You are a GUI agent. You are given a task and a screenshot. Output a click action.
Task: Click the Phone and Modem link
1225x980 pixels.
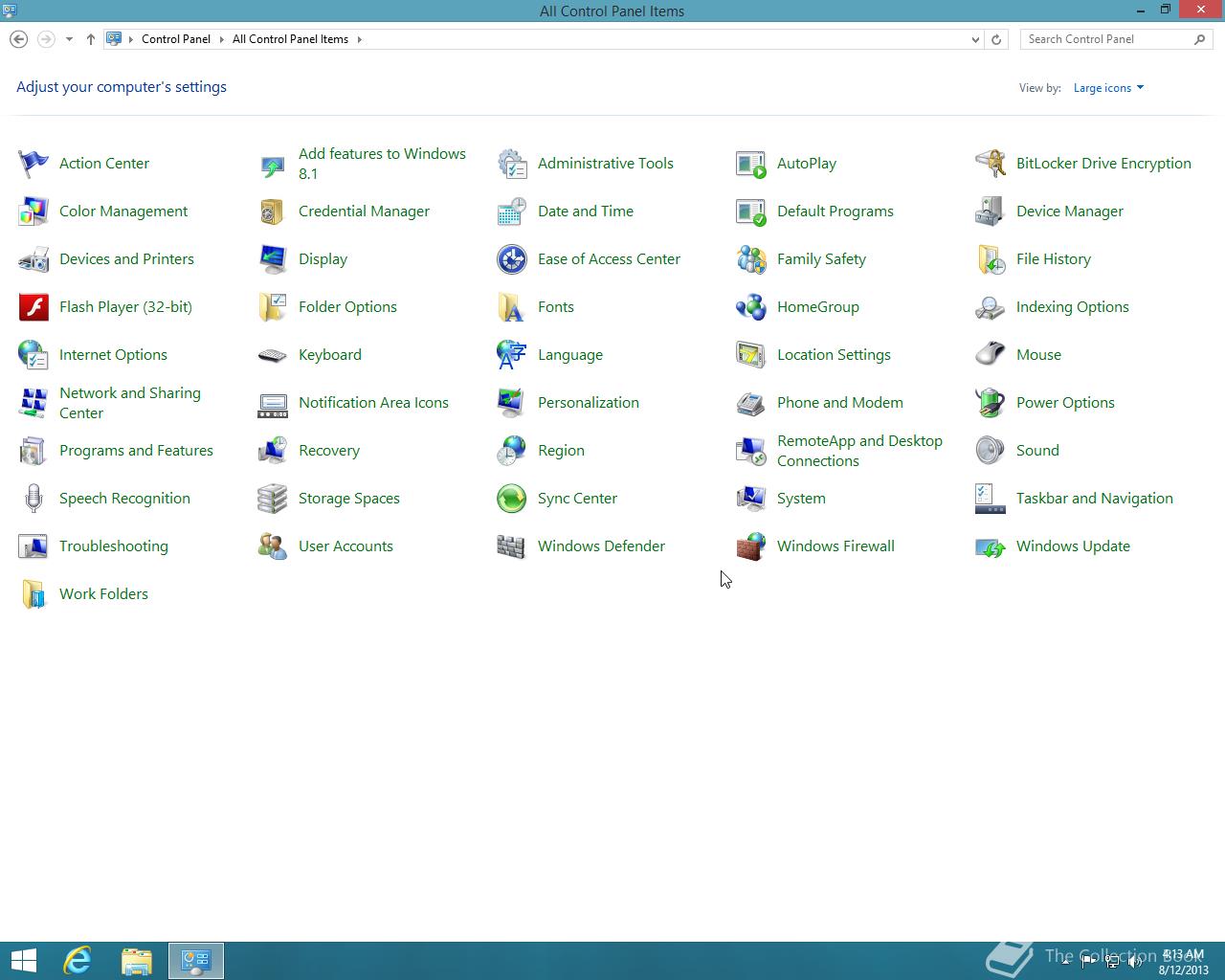(840, 403)
